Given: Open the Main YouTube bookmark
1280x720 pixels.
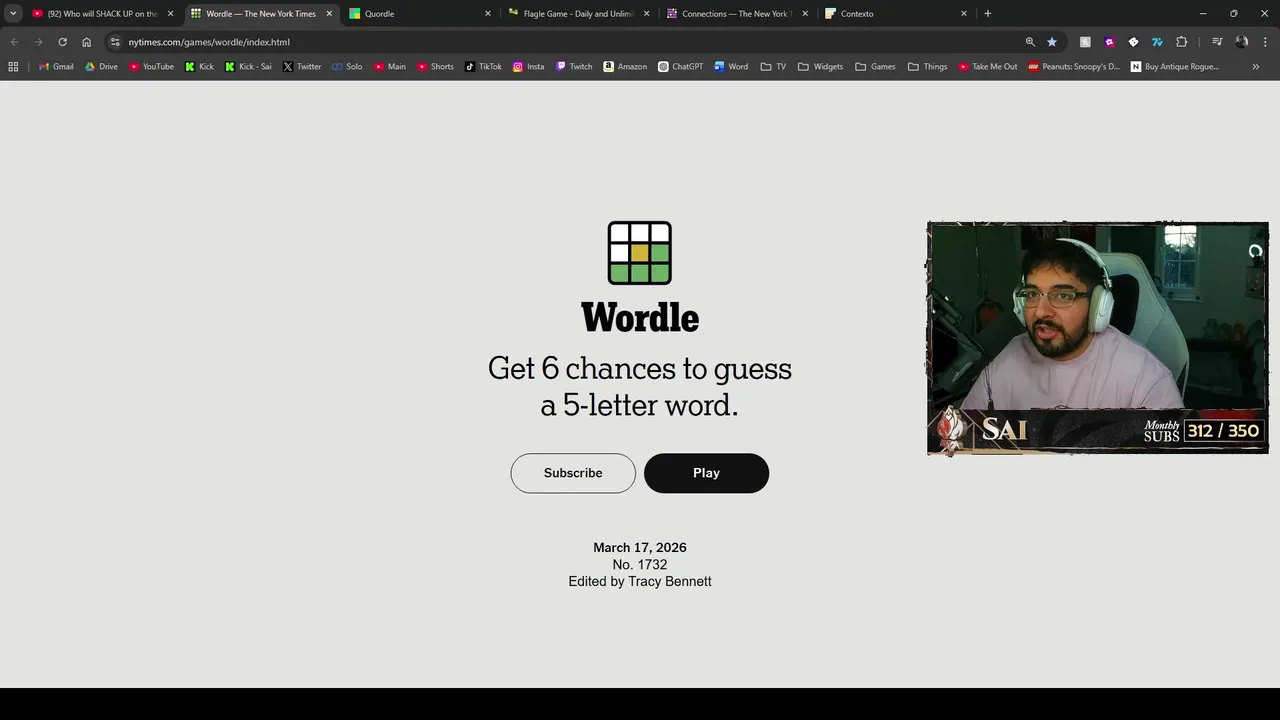Looking at the screenshot, I should (390, 67).
